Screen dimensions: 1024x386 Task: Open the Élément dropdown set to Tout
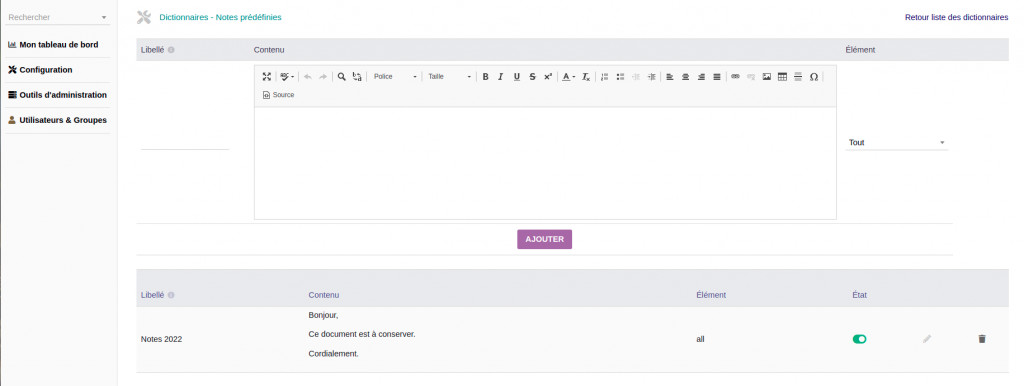[897, 142]
